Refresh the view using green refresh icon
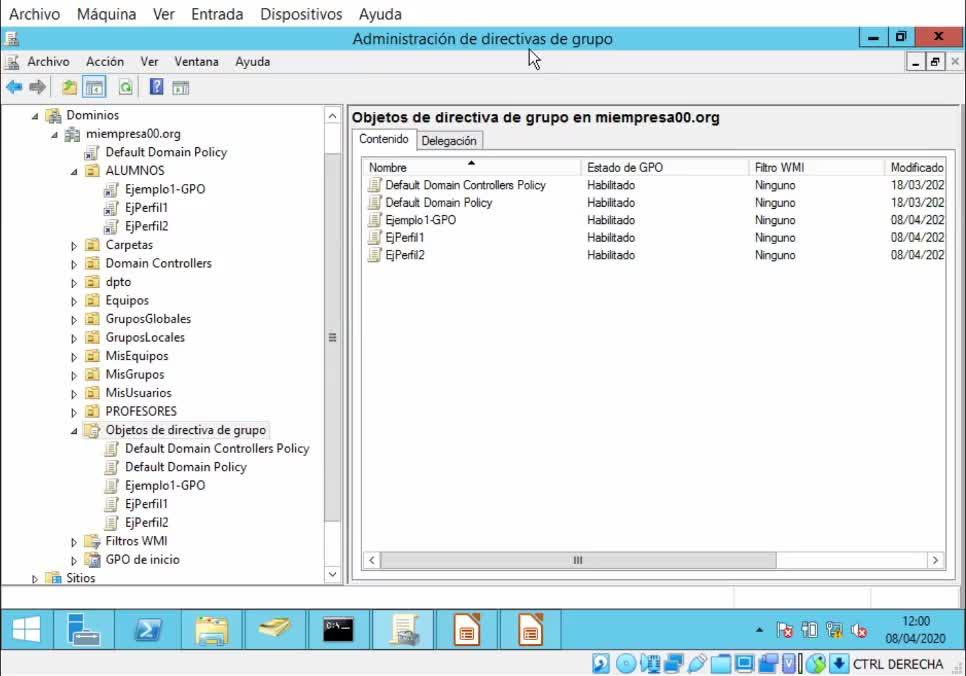 126,88
